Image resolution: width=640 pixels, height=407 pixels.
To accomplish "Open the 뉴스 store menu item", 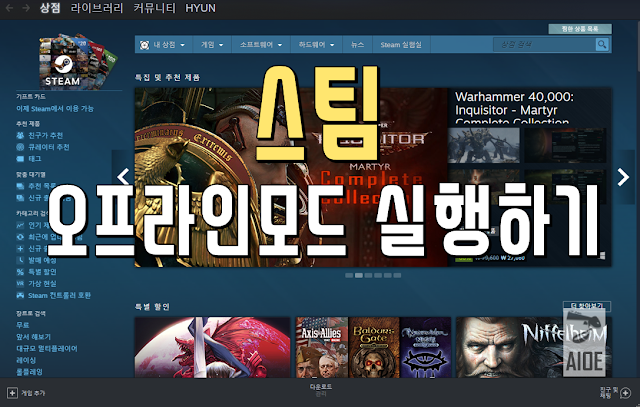I will point(358,44).
